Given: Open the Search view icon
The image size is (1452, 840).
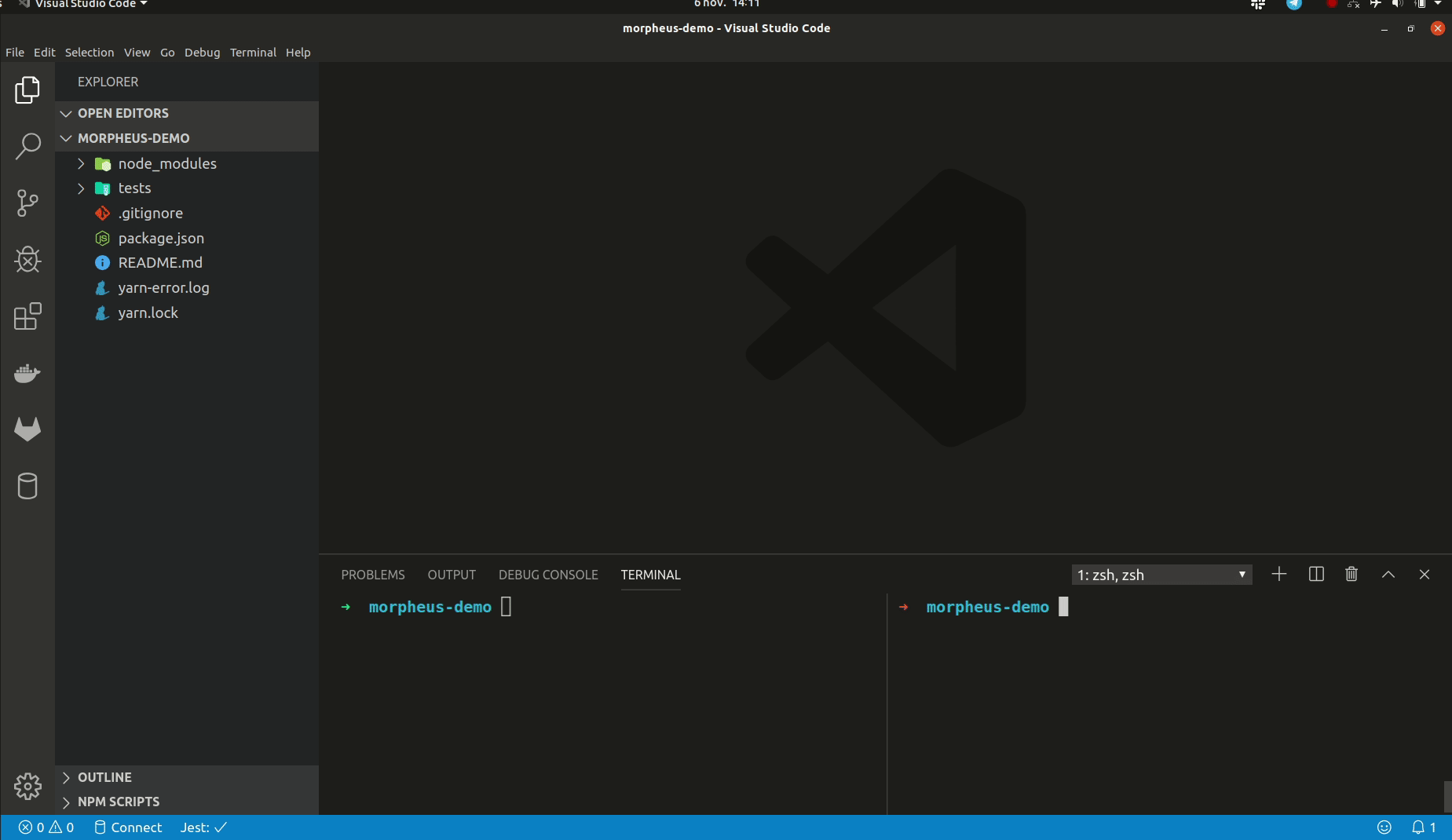Looking at the screenshot, I should click(x=27, y=146).
